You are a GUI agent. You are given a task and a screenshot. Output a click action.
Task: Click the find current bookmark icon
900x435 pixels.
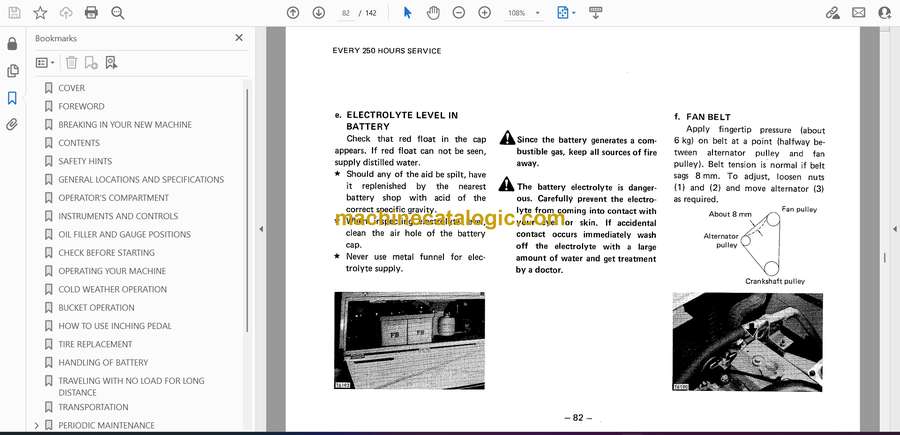(x=111, y=63)
